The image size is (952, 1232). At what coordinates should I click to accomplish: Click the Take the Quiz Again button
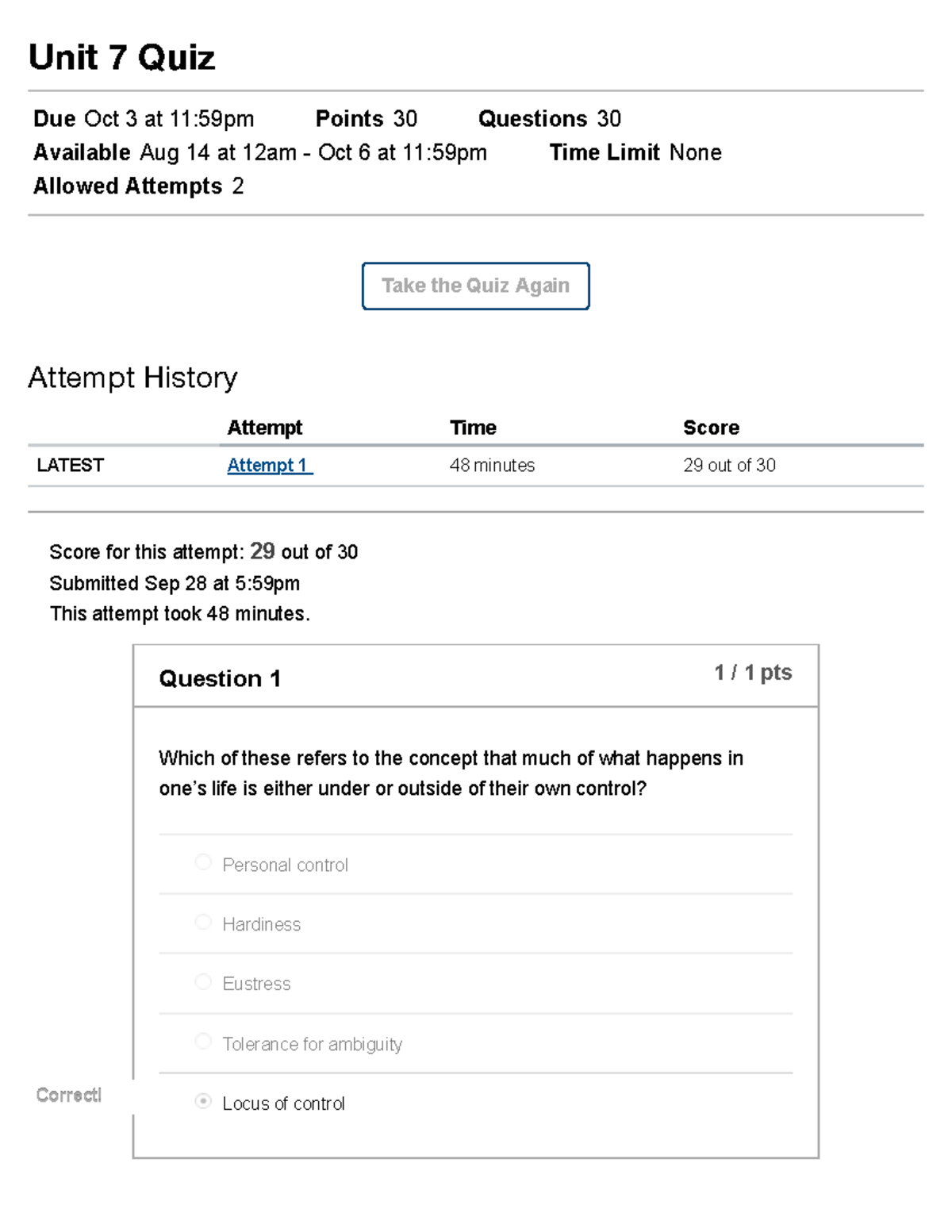coord(475,286)
